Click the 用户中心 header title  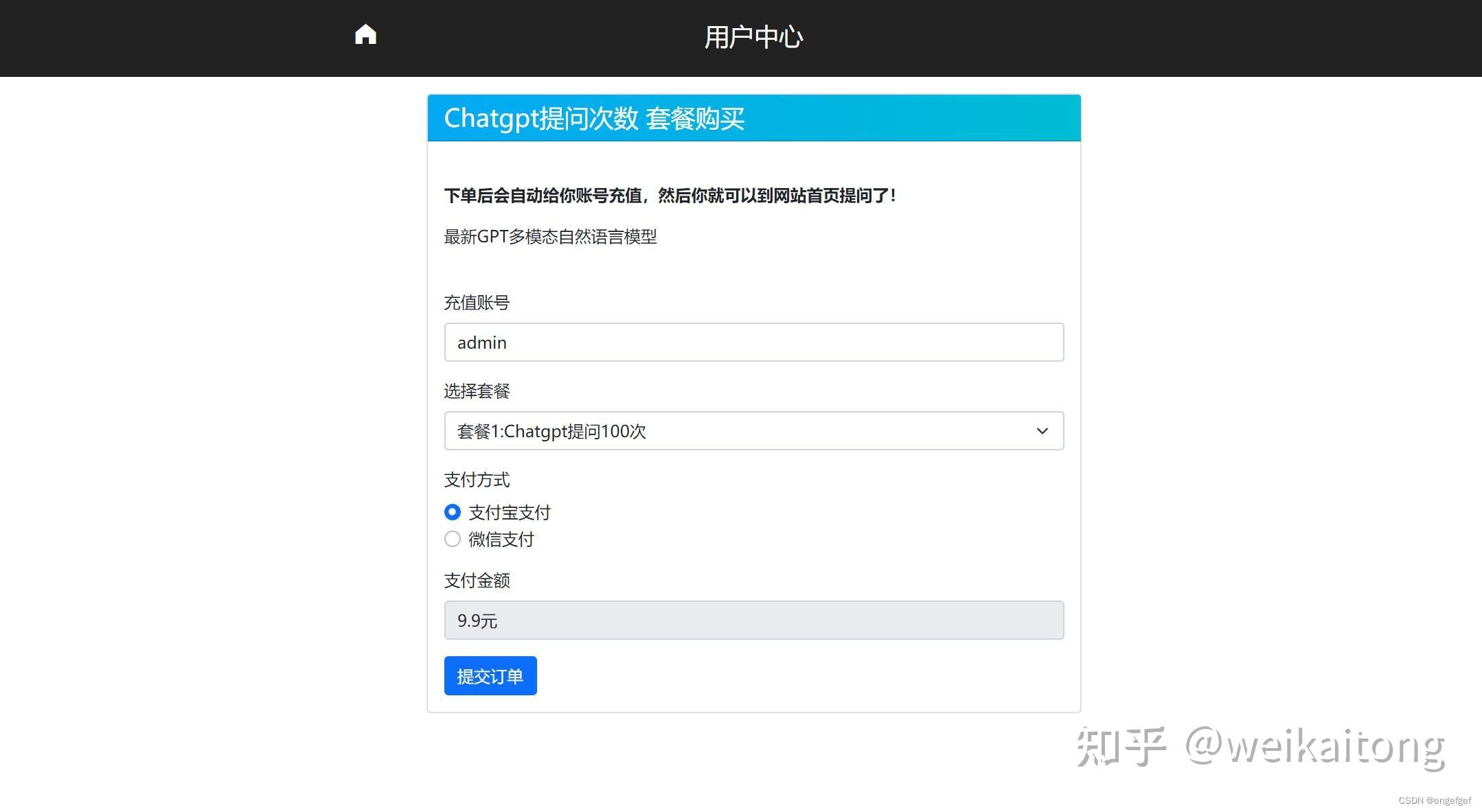pyautogui.click(x=753, y=36)
